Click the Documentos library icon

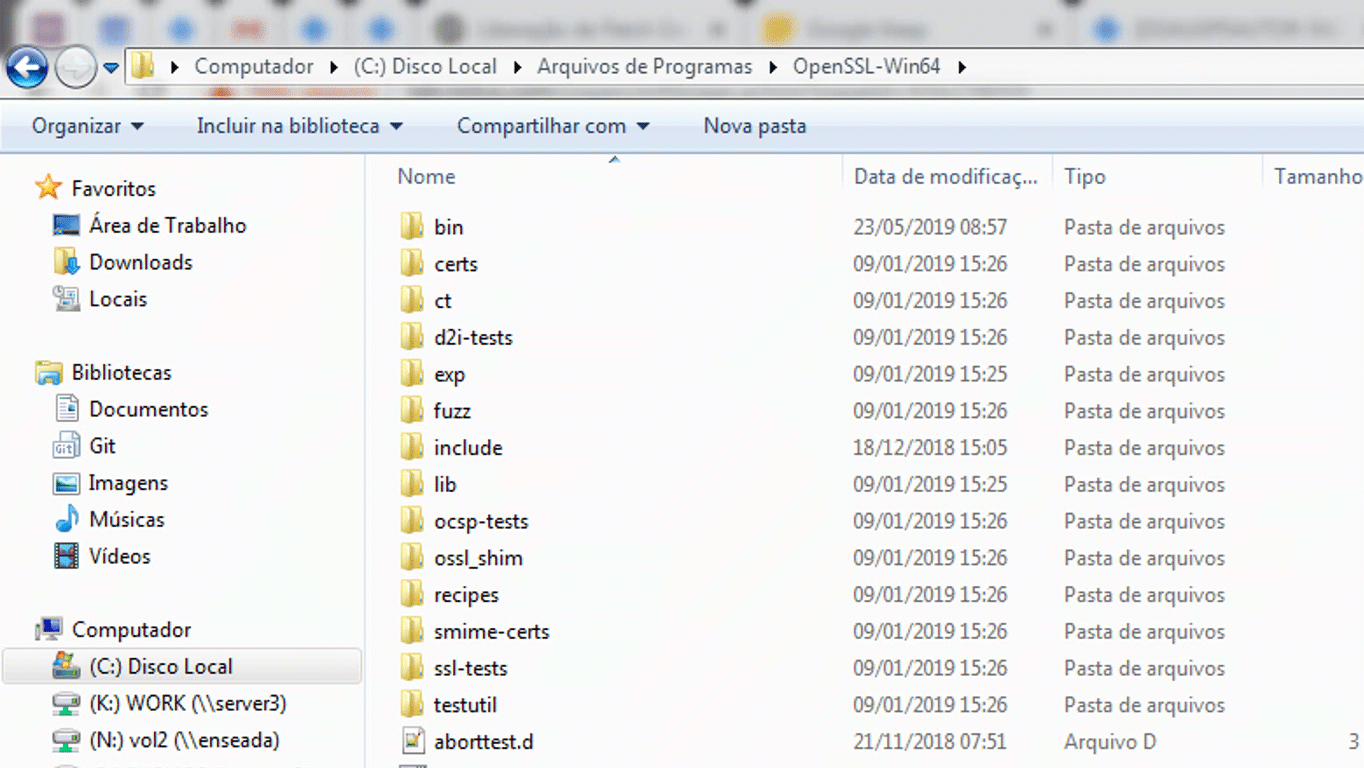[66, 409]
